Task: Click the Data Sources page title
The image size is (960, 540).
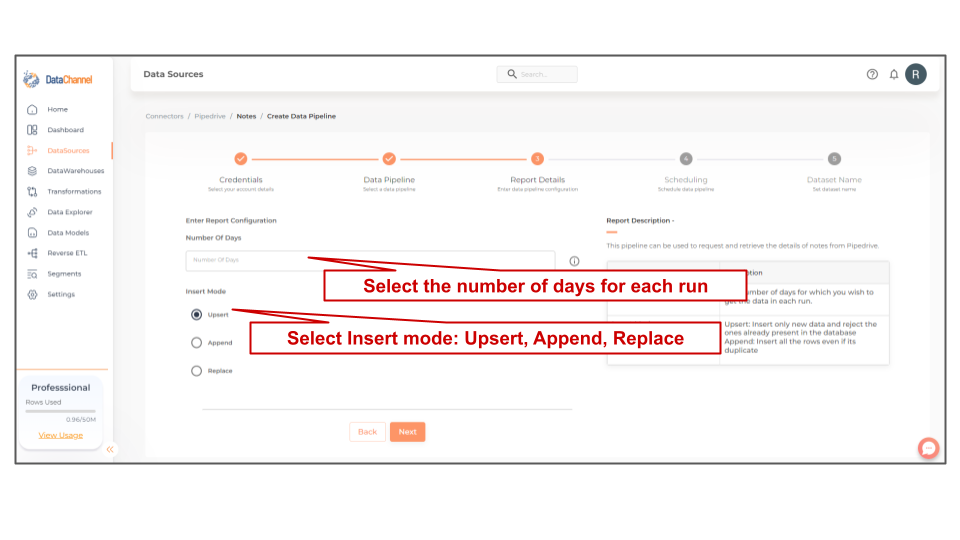Action: (x=173, y=74)
